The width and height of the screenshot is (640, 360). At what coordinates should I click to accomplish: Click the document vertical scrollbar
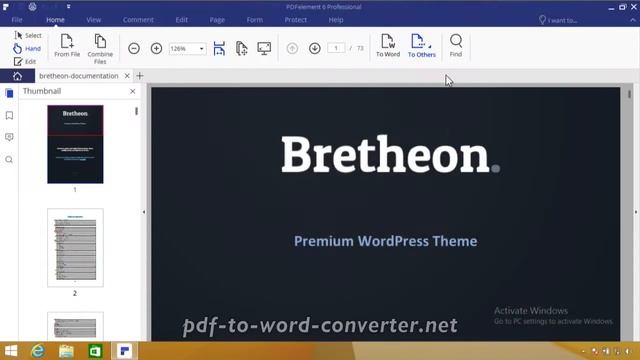pyautogui.click(x=629, y=94)
